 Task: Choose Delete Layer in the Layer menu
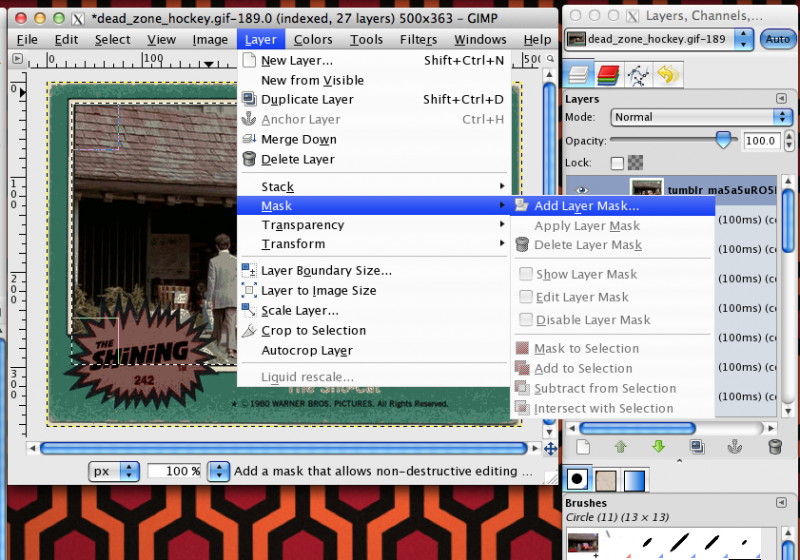pos(374,159)
